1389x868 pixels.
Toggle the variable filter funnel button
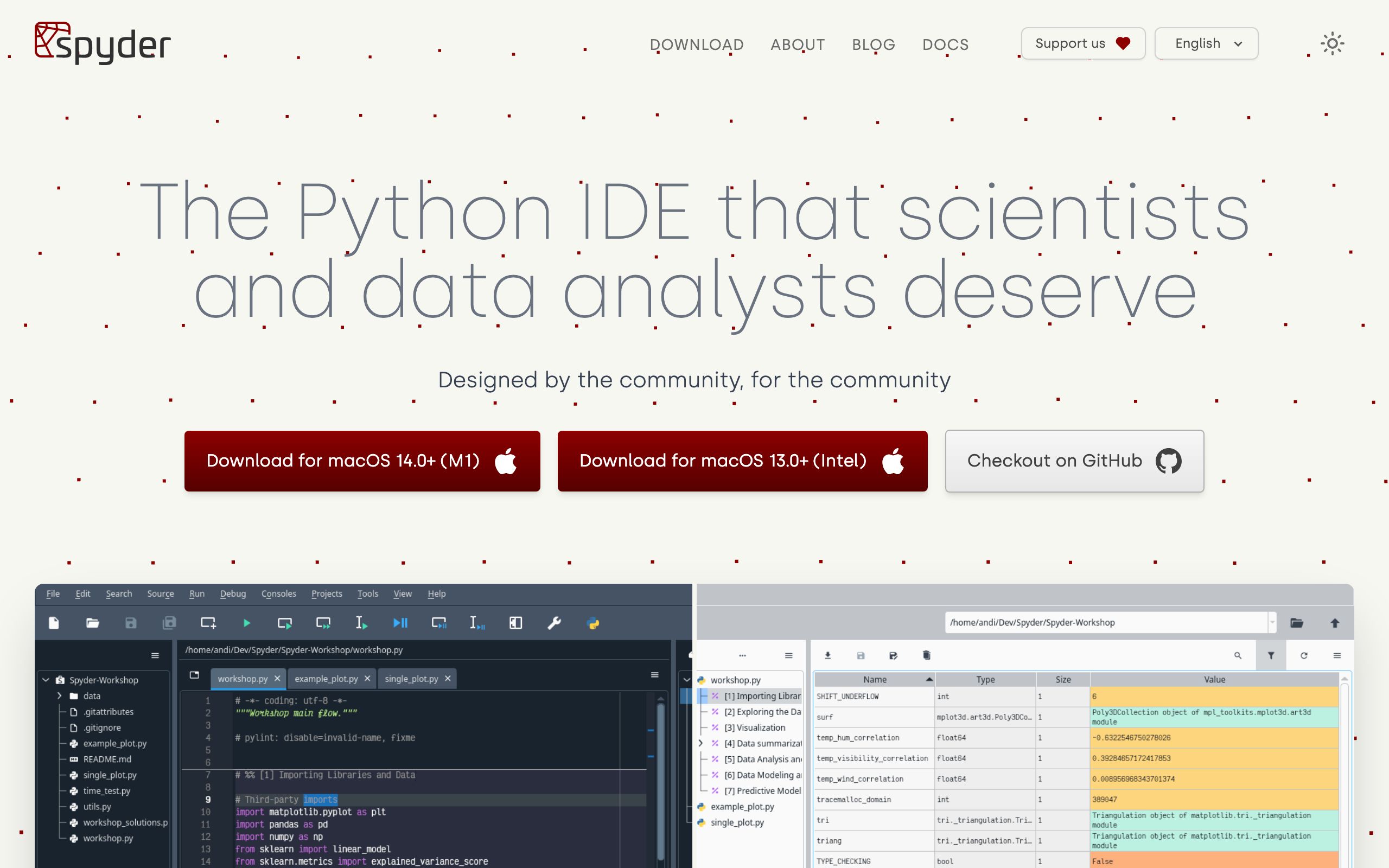[x=1271, y=655]
